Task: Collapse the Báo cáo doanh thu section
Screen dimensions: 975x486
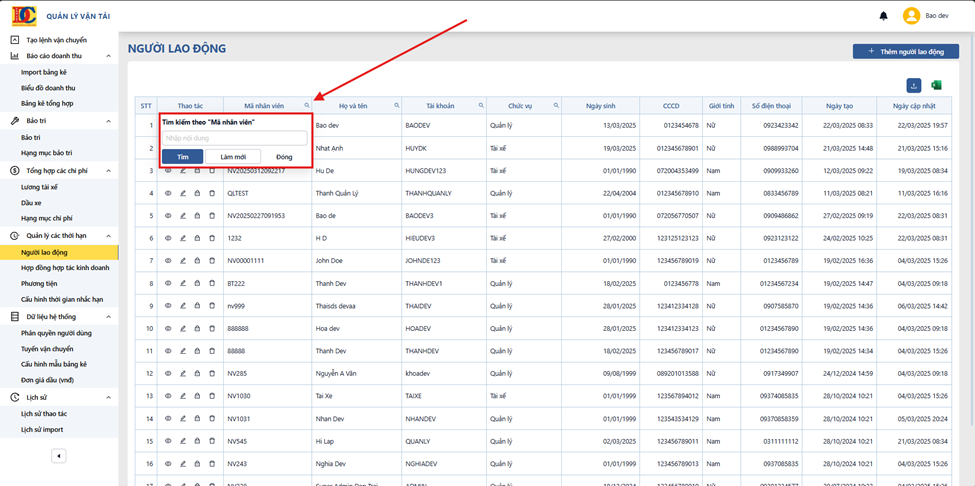Action: pos(108,56)
